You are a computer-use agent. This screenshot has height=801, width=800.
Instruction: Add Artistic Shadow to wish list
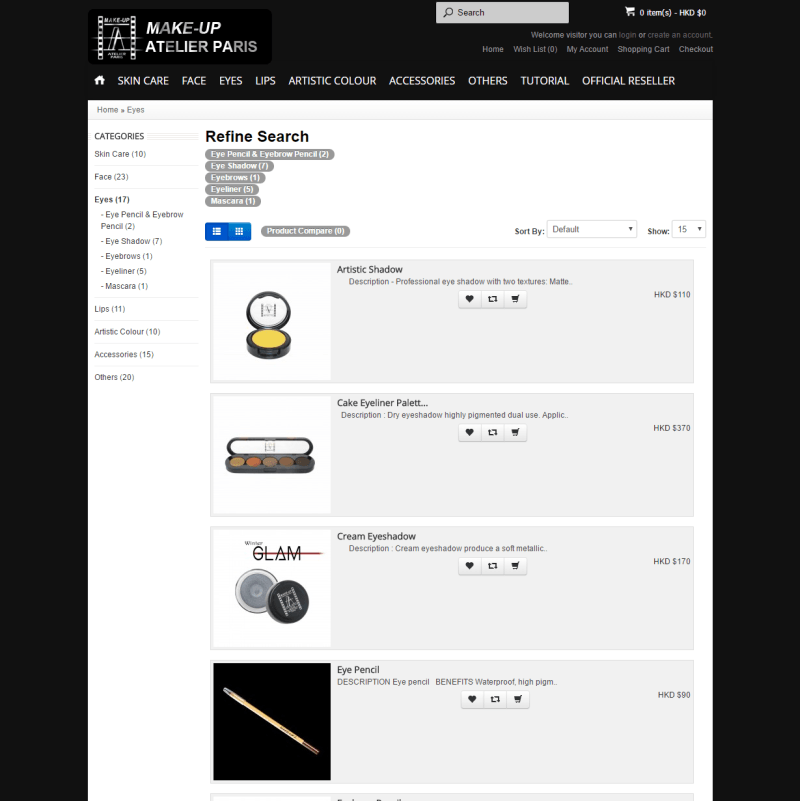(x=469, y=299)
